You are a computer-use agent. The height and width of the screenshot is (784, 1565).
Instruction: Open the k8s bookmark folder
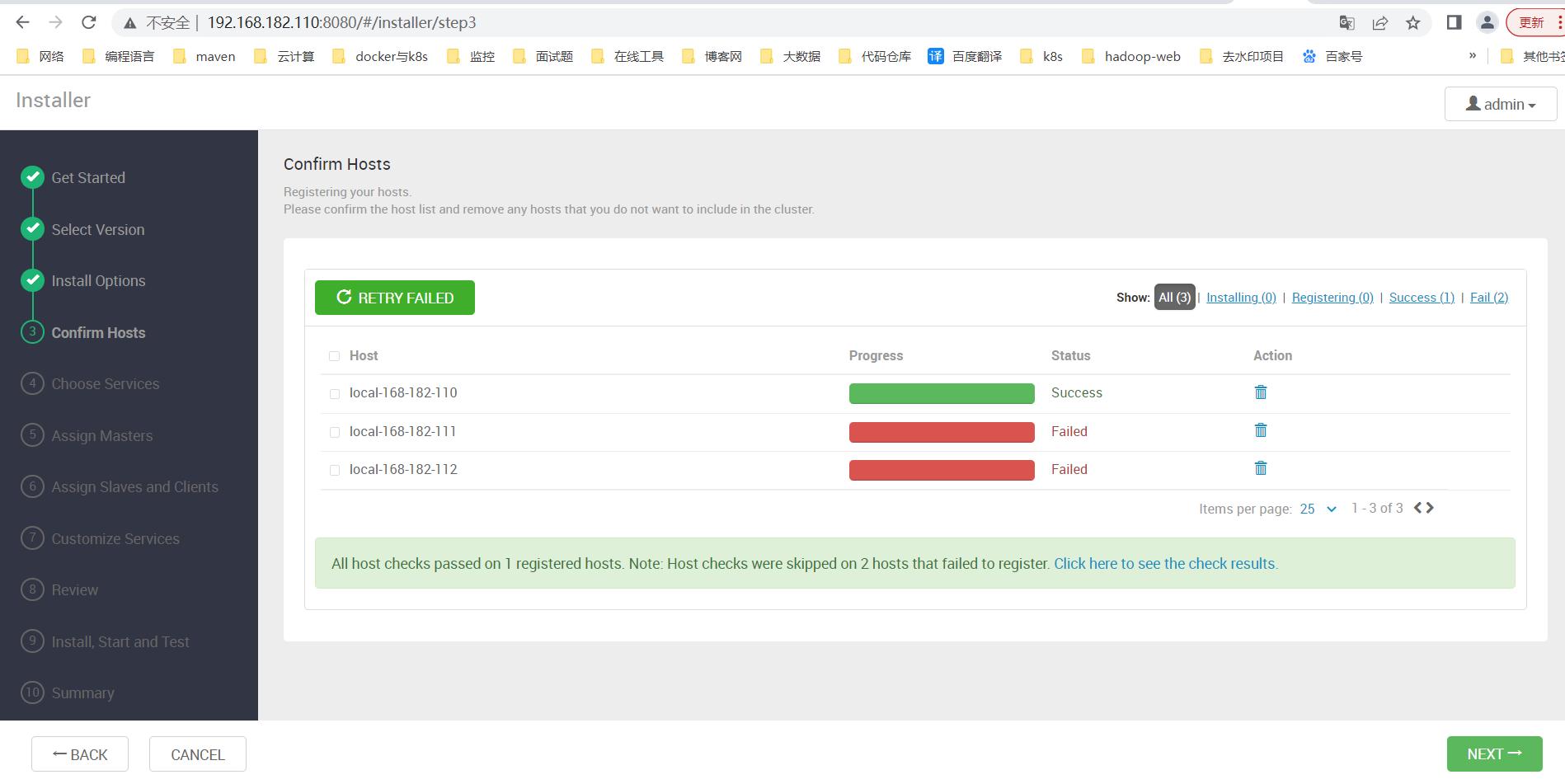tap(1041, 56)
